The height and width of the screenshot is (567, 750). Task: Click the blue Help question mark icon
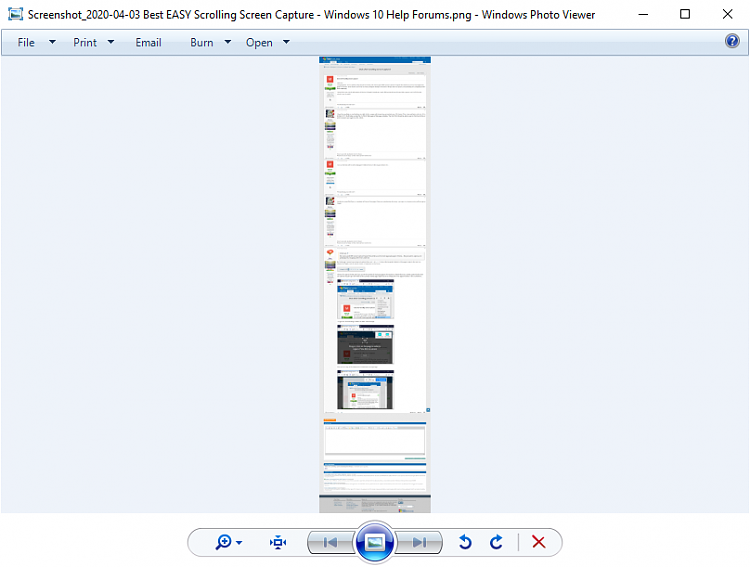pyautogui.click(x=732, y=41)
